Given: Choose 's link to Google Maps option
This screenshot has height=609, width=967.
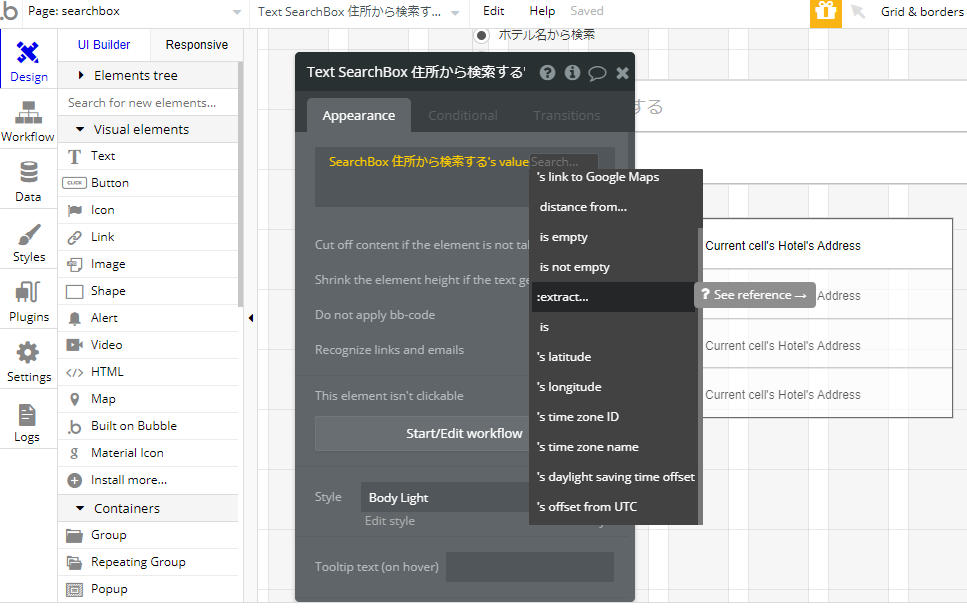Looking at the screenshot, I should tap(614, 177).
